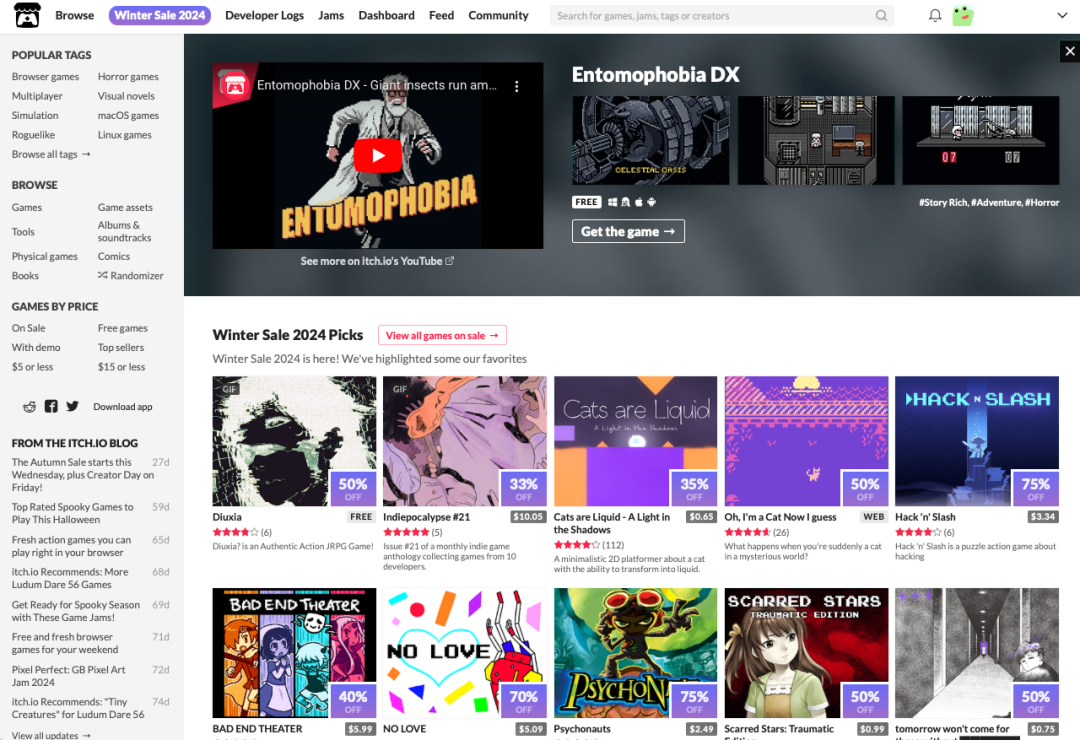Image resolution: width=1080 pixels, height=740 pixels.
Task: Select the Horror games tag
Action: click(x=128, y=76)
